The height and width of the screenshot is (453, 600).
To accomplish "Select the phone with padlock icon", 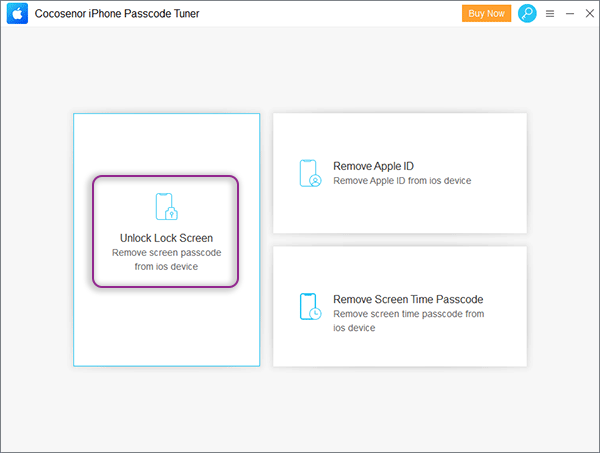I will [x=166, y=207].
